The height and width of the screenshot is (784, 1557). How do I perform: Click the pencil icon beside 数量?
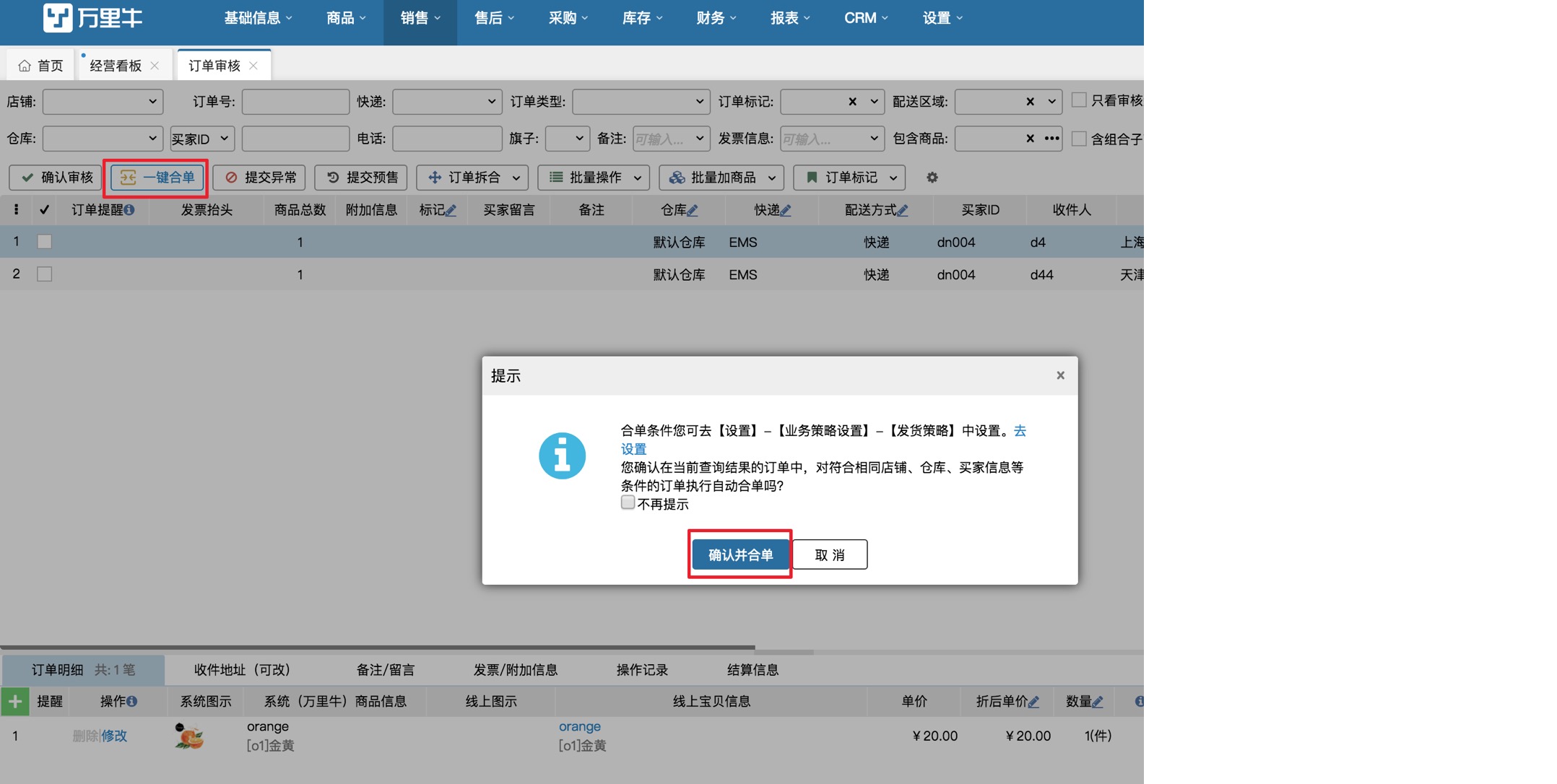pyautogui.click(x=1098, y=701)
